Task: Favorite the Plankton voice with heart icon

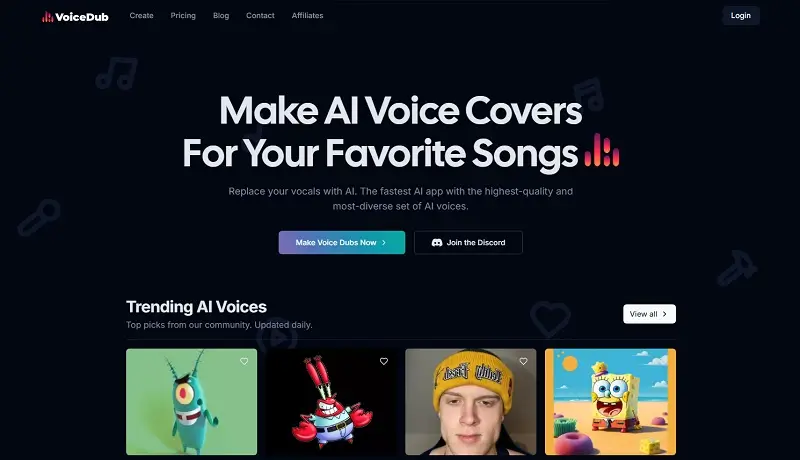Action: pyautogui.click(x=244, y=361)
